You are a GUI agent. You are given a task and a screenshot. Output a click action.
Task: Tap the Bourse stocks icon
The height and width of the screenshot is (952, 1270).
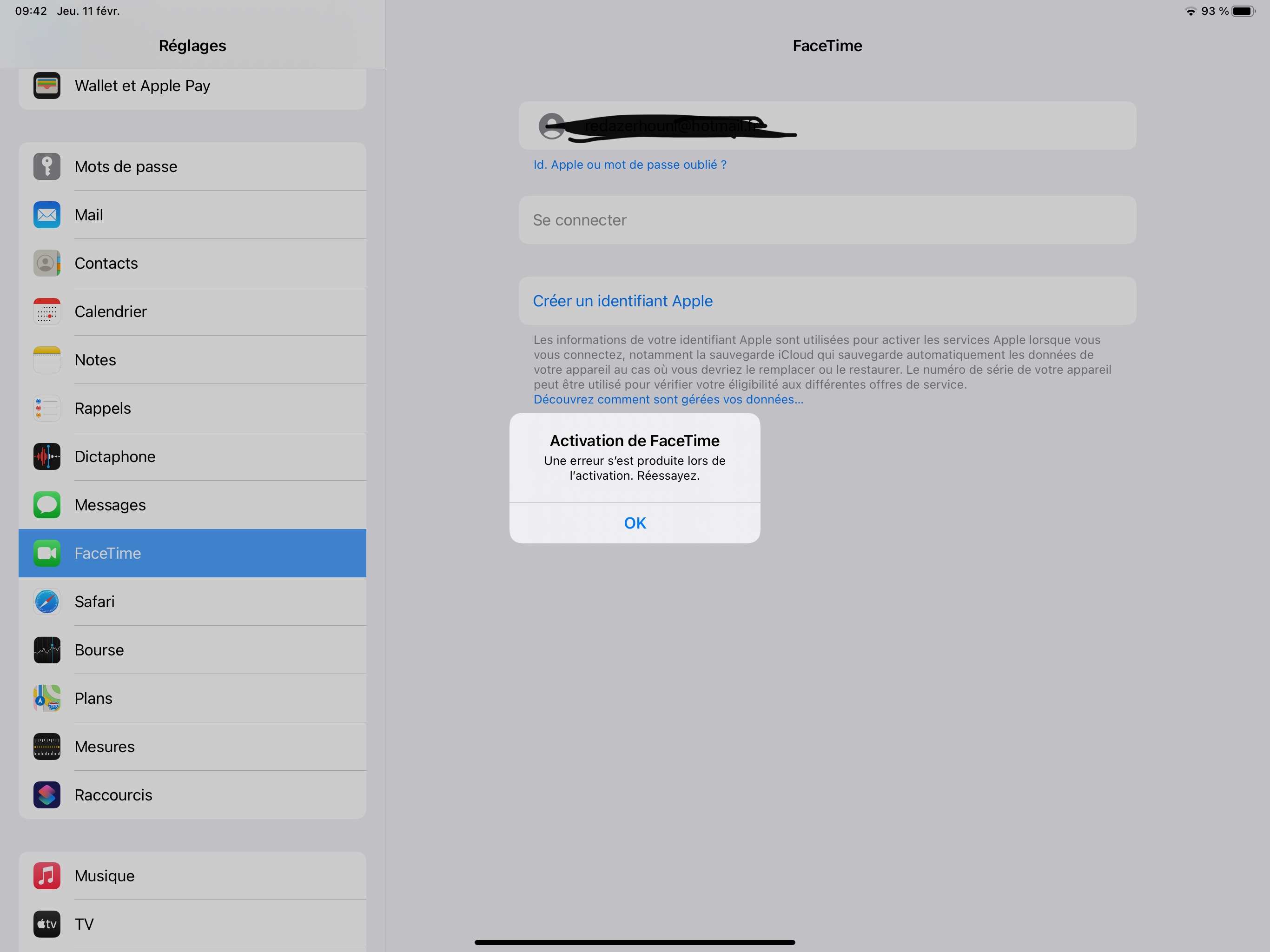pos(46,650)
